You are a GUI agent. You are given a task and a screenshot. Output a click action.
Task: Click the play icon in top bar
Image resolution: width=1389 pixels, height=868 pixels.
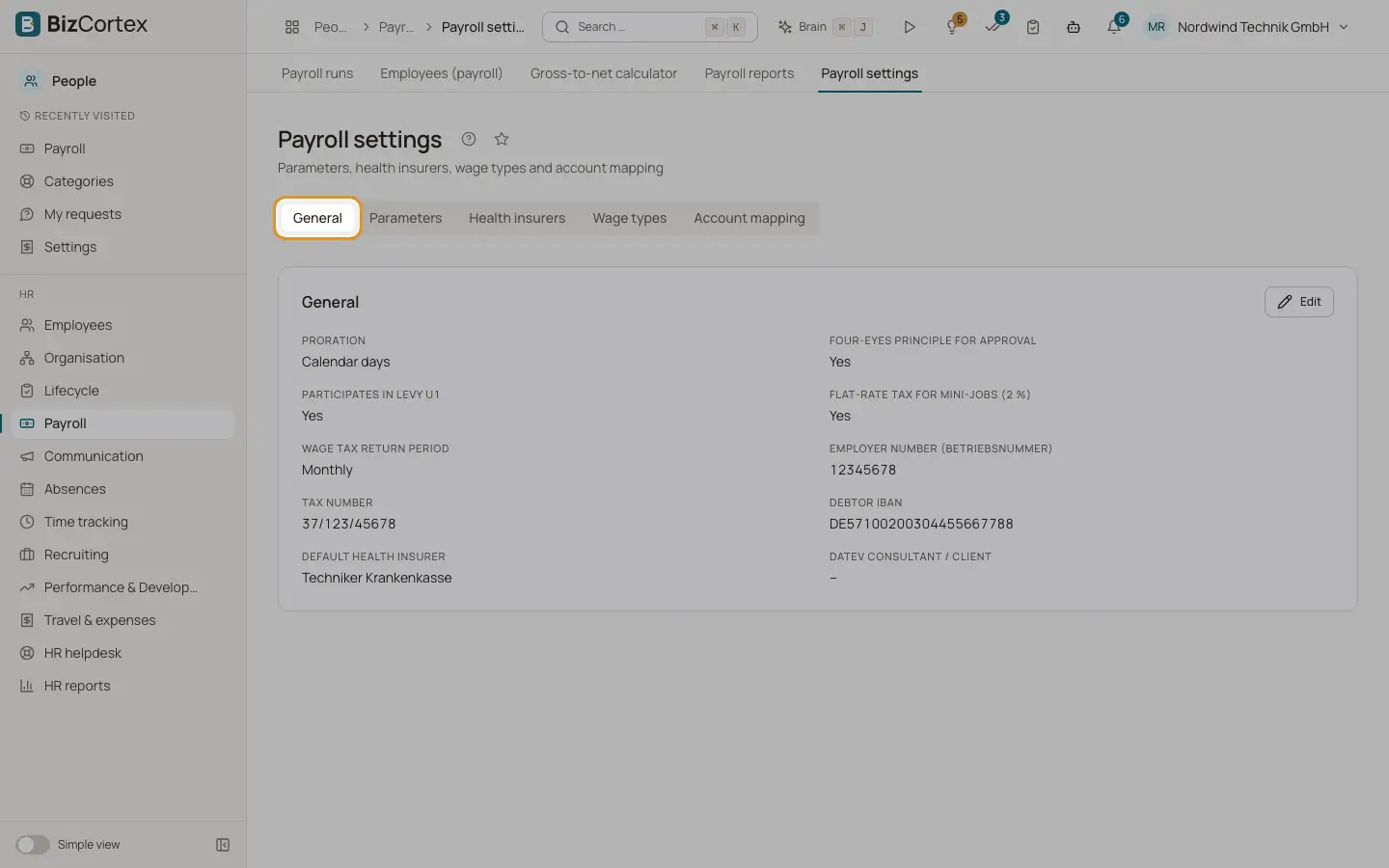coord(909,27)
